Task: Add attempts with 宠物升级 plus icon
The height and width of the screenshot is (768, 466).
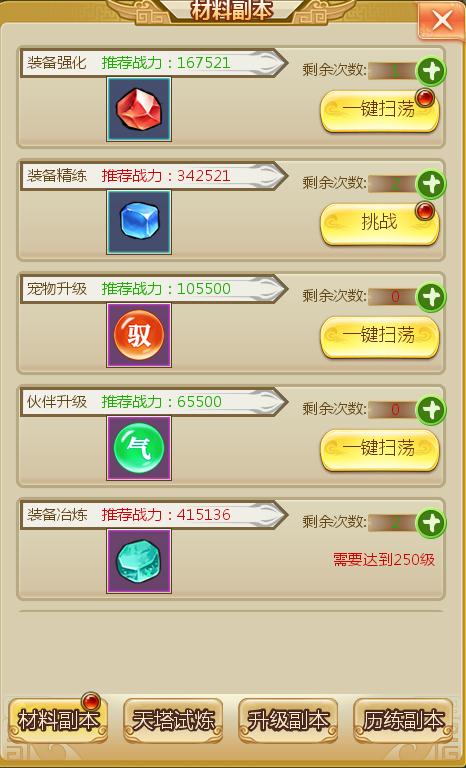Action: pos(431,297)
